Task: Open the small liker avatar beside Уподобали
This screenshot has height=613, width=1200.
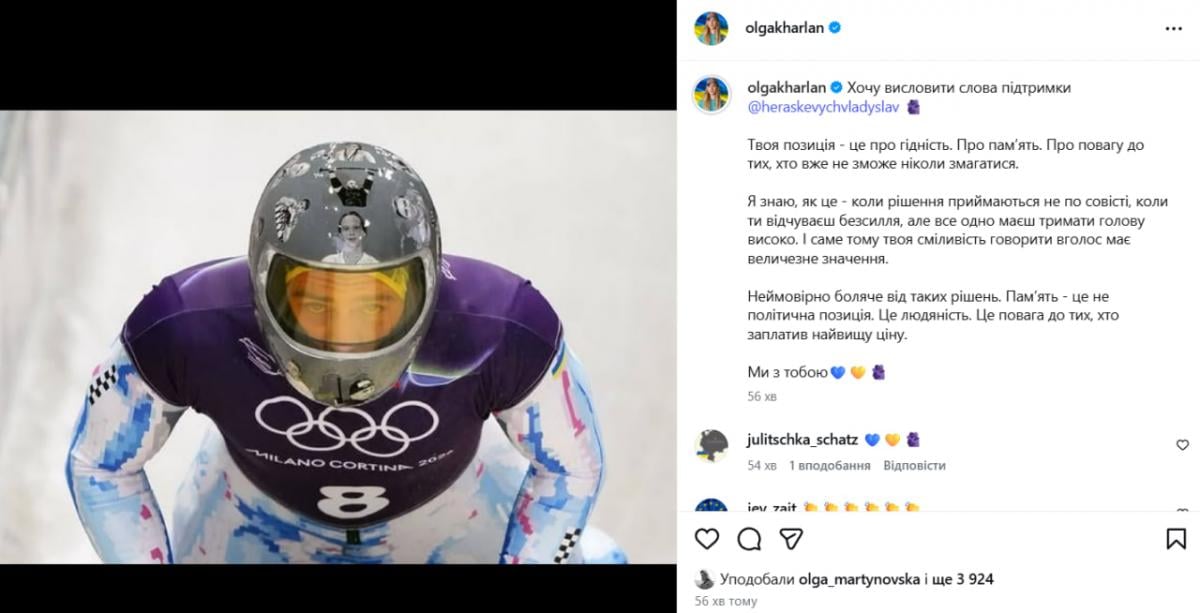Action: [x=704, y=579]
